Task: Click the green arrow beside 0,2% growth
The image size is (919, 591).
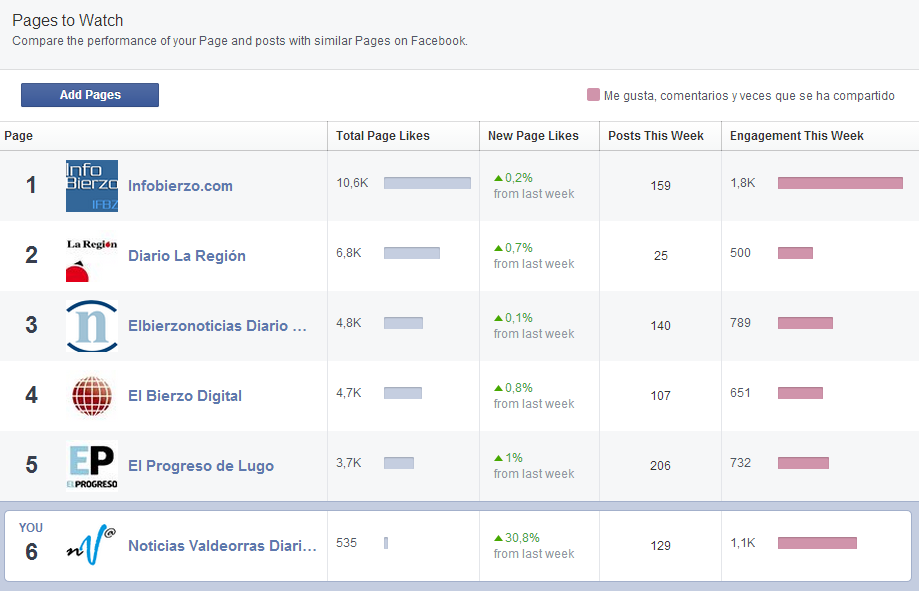Action: (498, 178)
